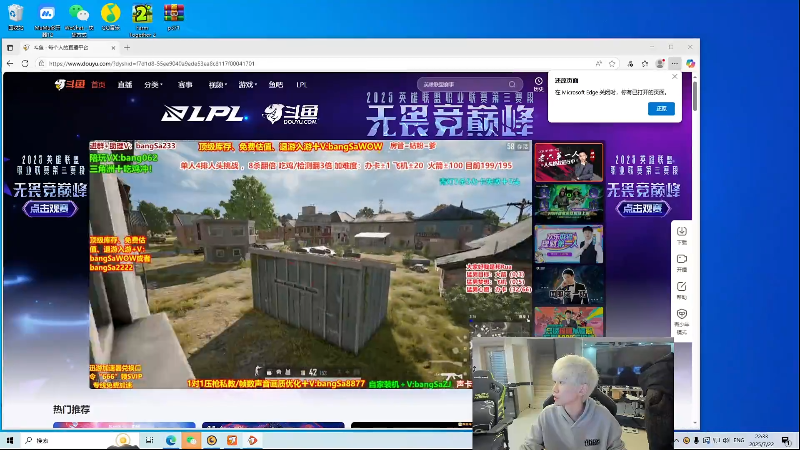Select the first red stream thumbnail

568,162
